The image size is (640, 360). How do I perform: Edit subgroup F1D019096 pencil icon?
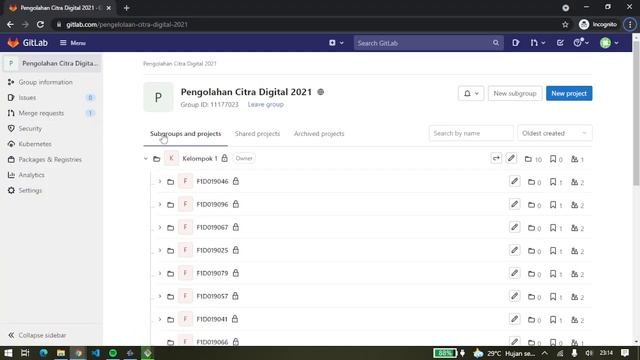pyautogui.click(x=515, y=204)
